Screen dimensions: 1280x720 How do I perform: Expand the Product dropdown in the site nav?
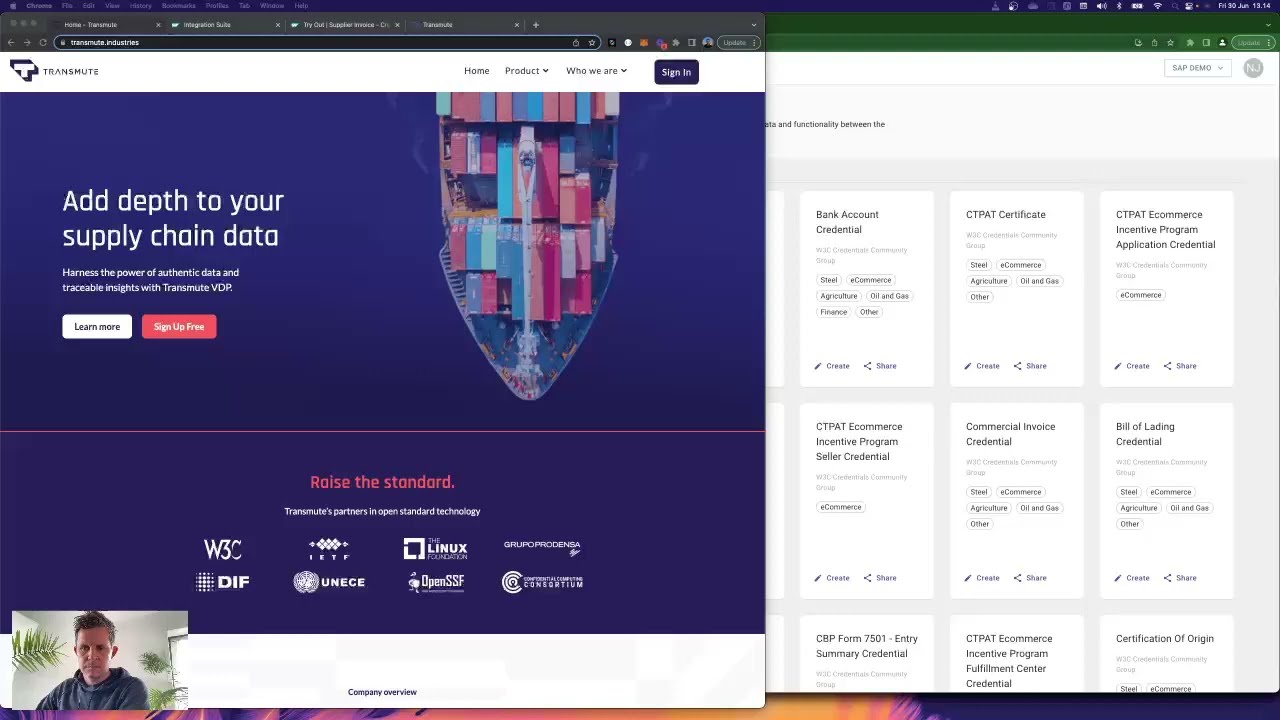[526, 71]
